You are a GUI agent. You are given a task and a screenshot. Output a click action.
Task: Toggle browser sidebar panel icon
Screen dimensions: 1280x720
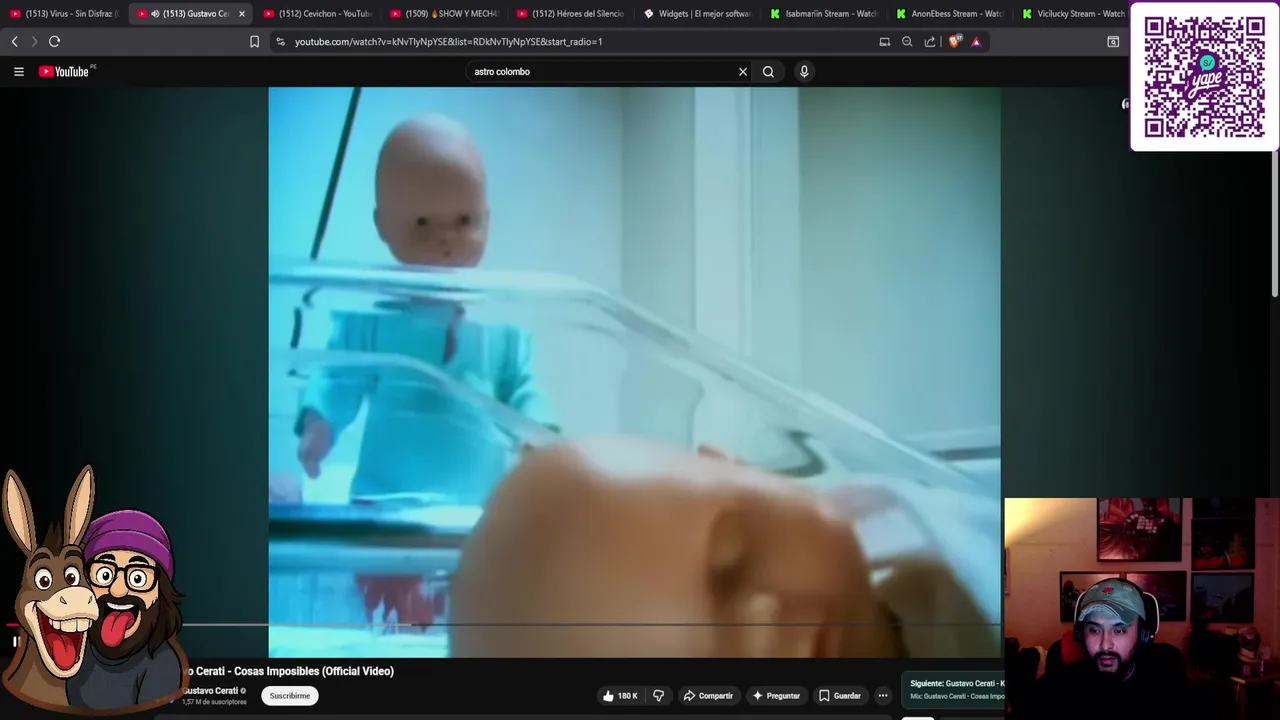coord(1113,41)
